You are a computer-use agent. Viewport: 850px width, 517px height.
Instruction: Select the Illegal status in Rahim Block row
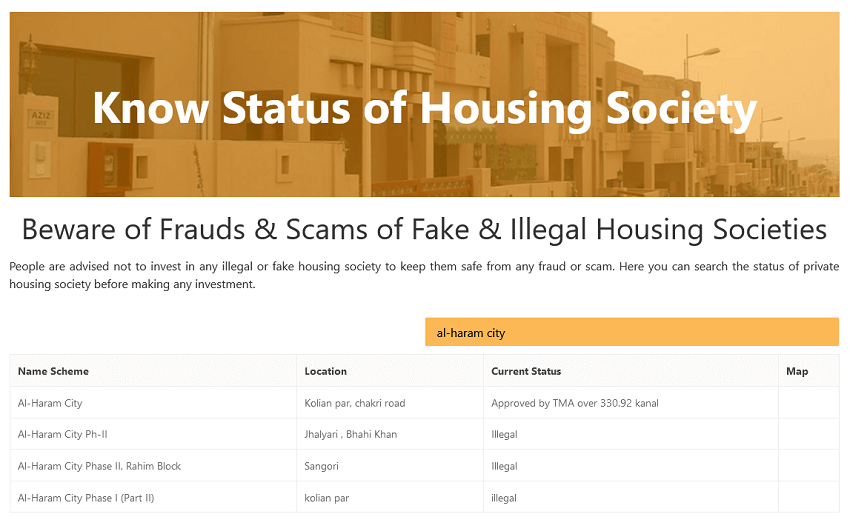point(504,466)
